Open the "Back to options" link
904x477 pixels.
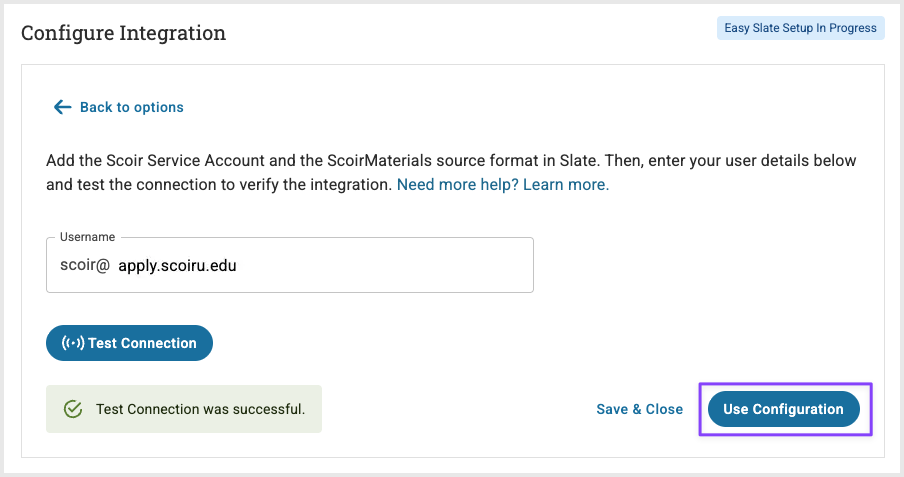[x=131, y=107]
